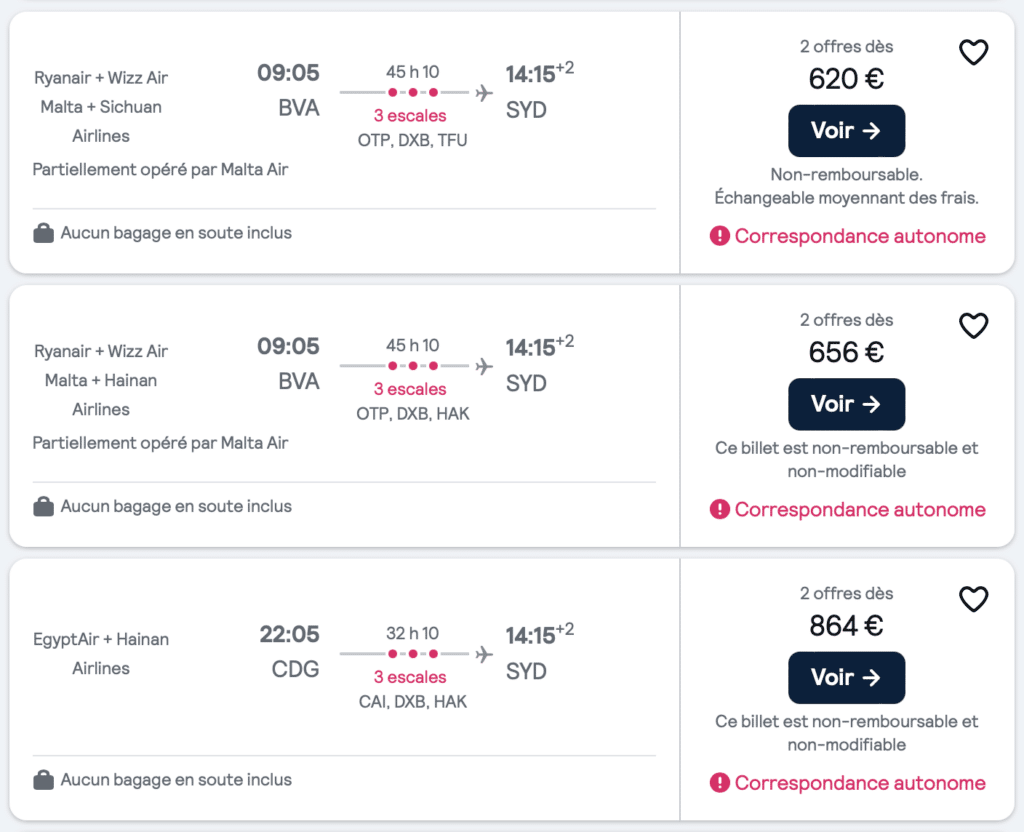View the 864 € offer details
Viewport: 1024px width, 832px height.
click(x=846, y=677)
